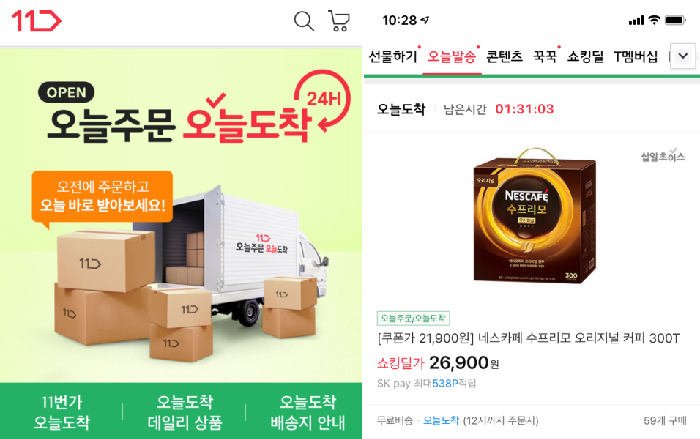
Task: Open the 콘텐츠 tab
Action: pos(504,57)
